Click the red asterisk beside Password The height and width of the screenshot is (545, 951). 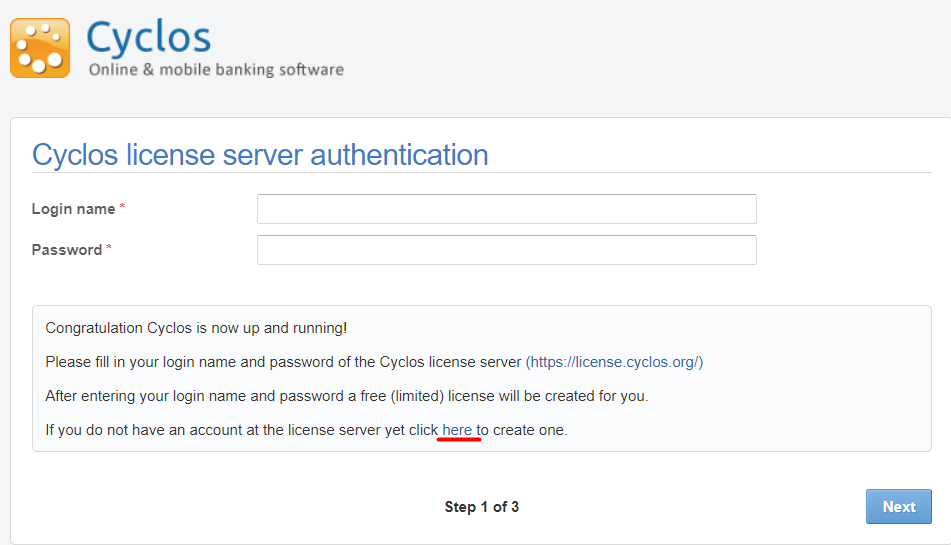click(x=109, y=247)
